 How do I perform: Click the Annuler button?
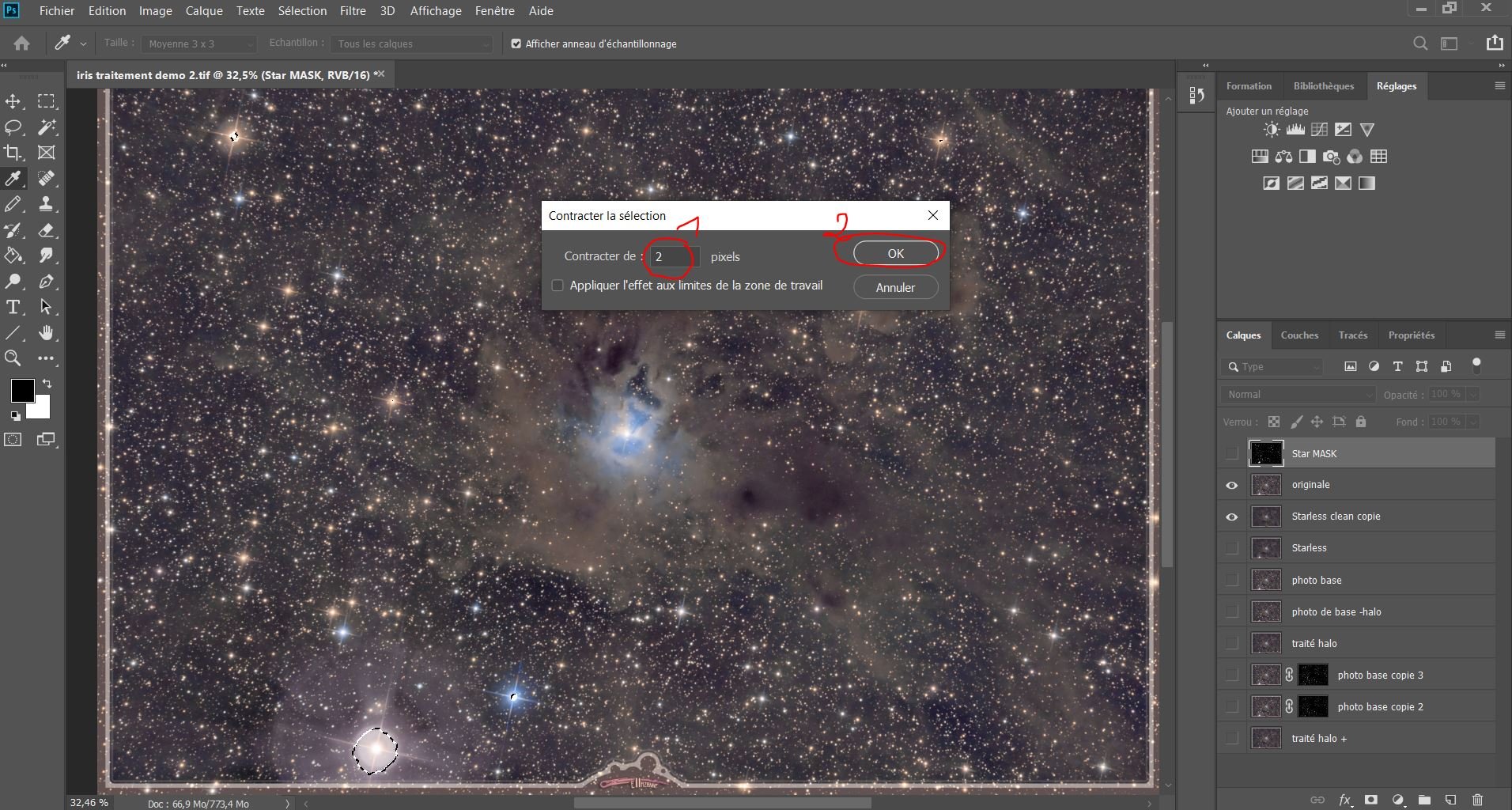tap(895, 288)
